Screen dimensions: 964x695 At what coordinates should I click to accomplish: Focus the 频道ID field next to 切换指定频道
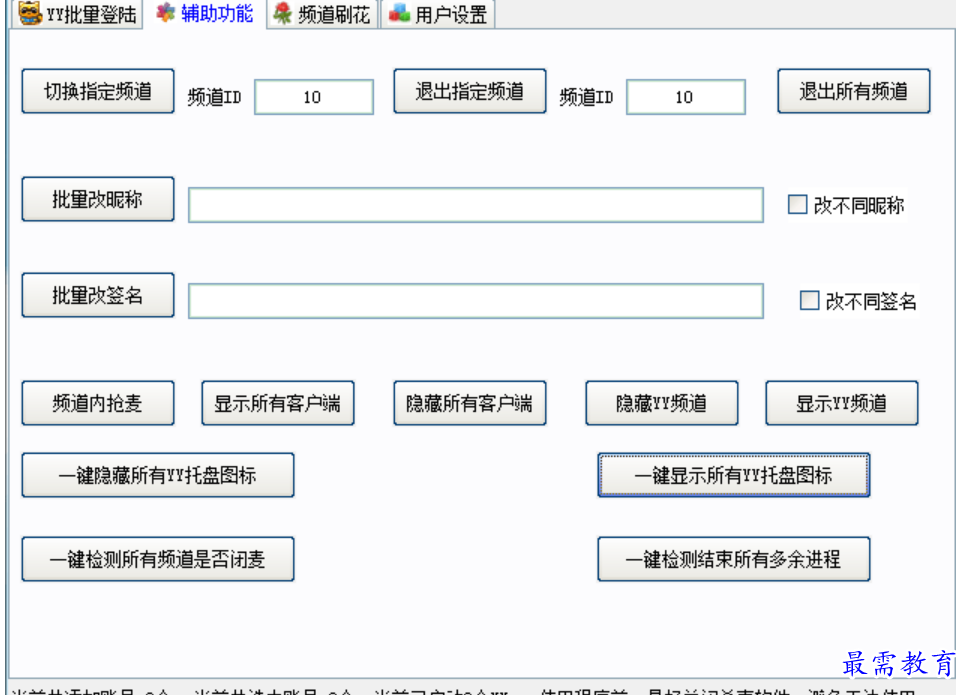pos(314,97)
